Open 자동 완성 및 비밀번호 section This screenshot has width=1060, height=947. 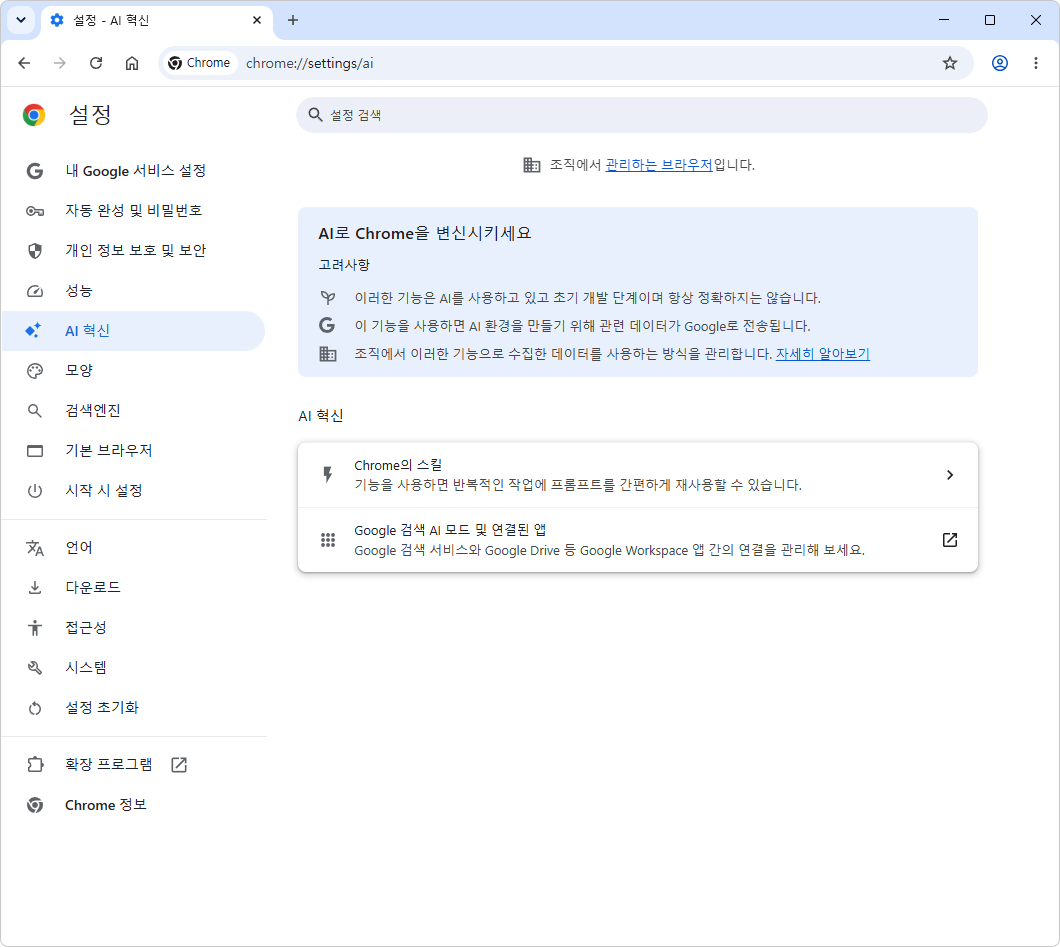click(x=134, y=211)
